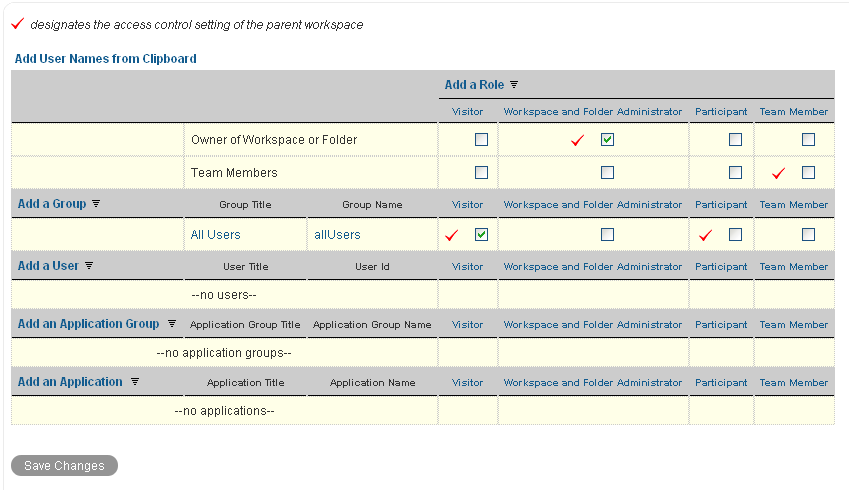
Task: Toggle Visitor checkbox for Owner of Workspace
Action: pyautogui.click(x=481, y=140)
